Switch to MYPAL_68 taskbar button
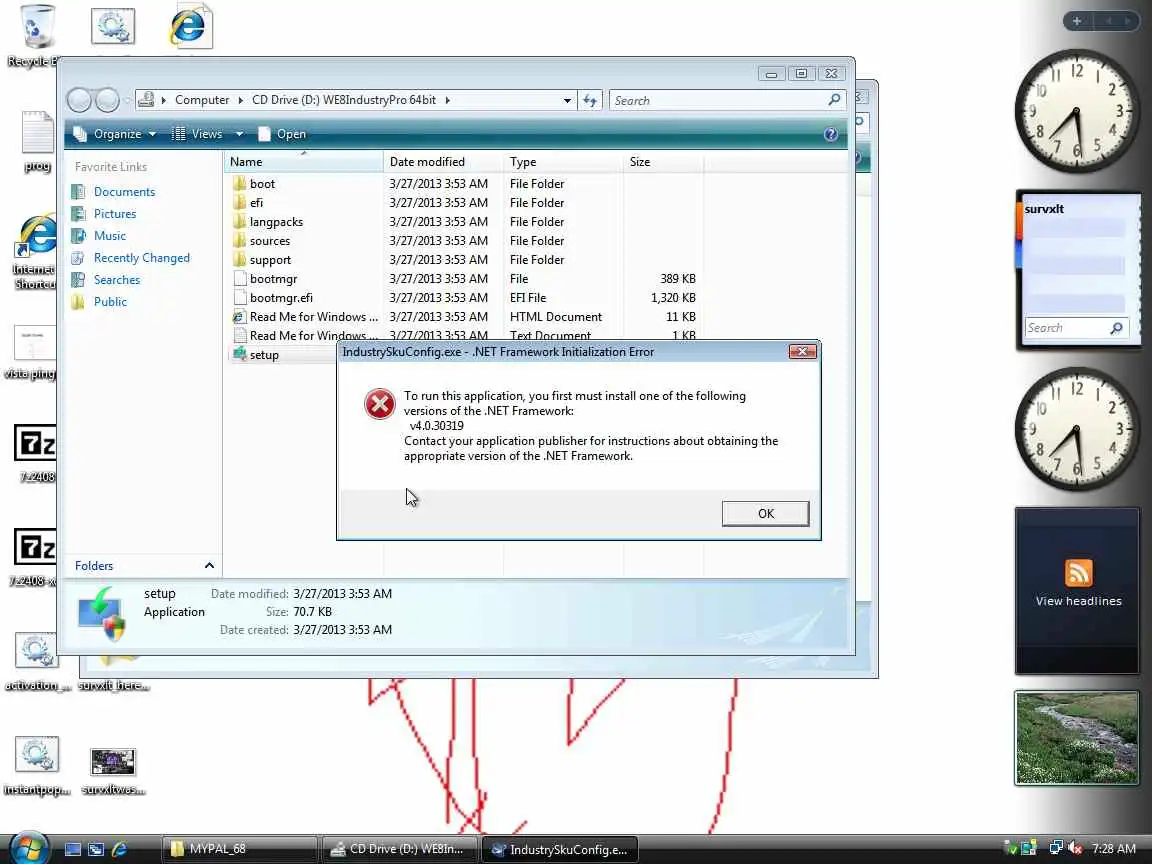Screen dimensions: 1152x864 pyautogui.click(x=240, y=849)
